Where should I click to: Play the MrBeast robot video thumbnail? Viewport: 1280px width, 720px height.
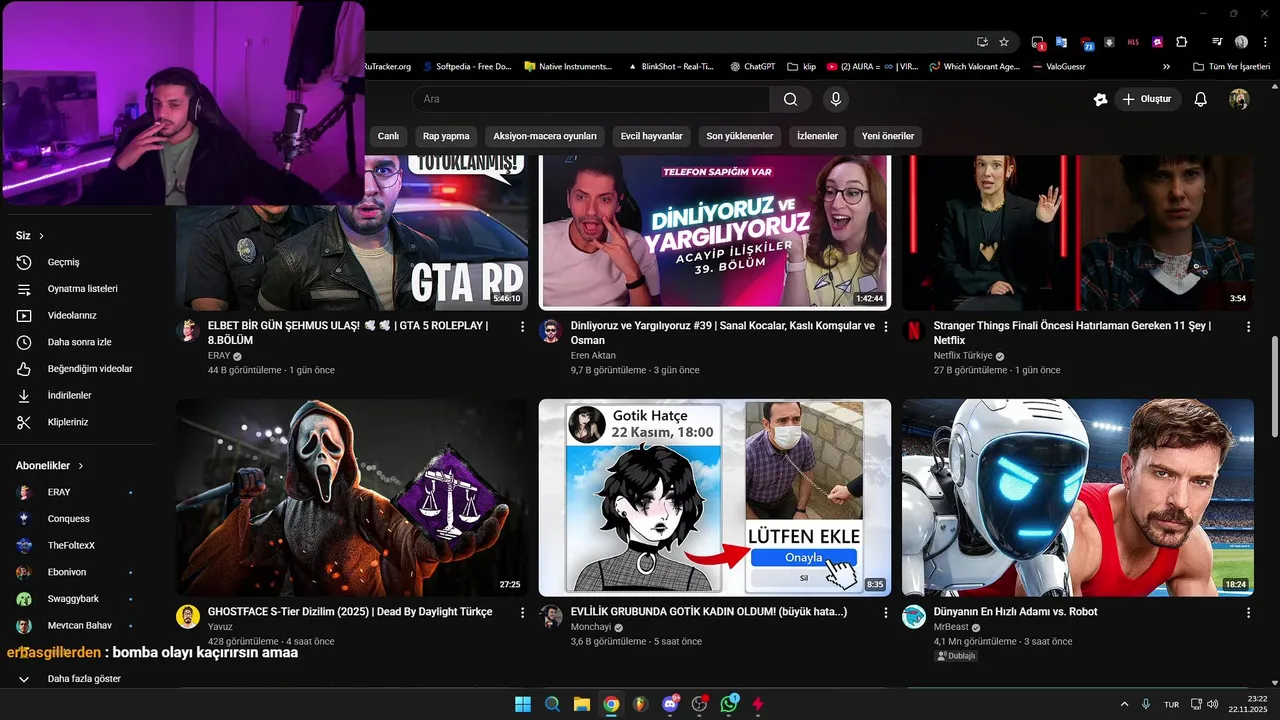[1078, 498]
